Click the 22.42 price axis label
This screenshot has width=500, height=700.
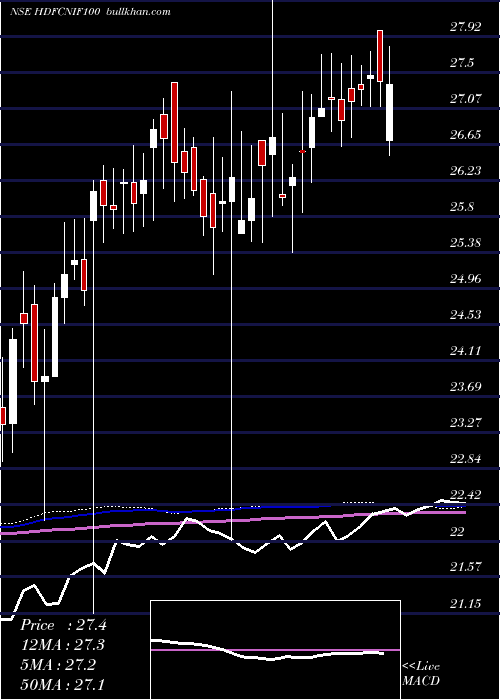click(466, 495)
